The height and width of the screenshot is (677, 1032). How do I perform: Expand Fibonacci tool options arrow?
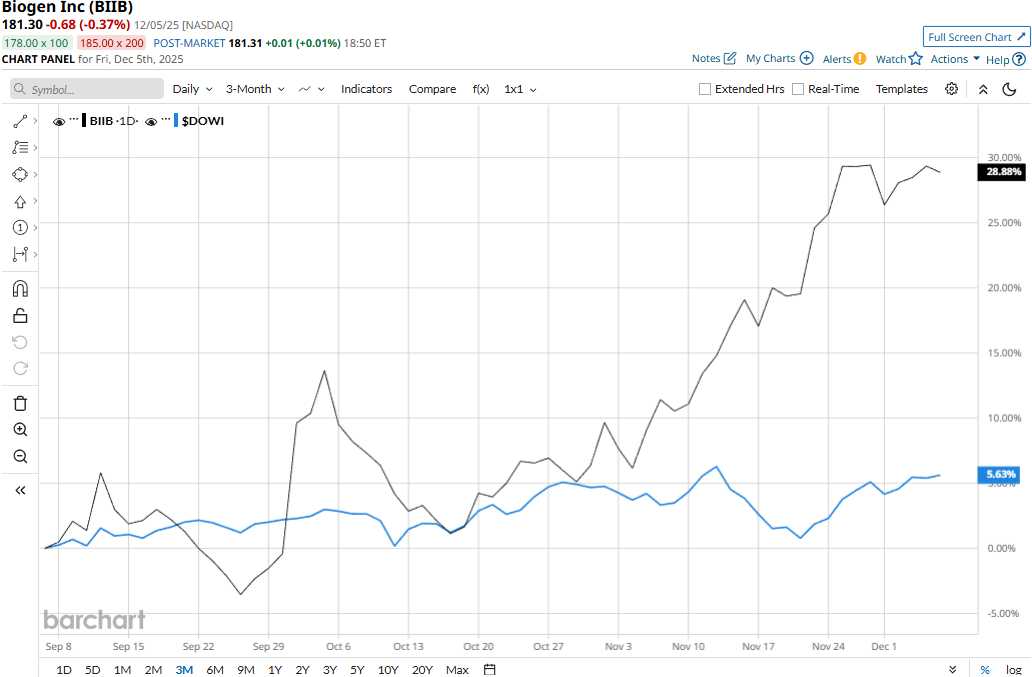click(35, 147)
